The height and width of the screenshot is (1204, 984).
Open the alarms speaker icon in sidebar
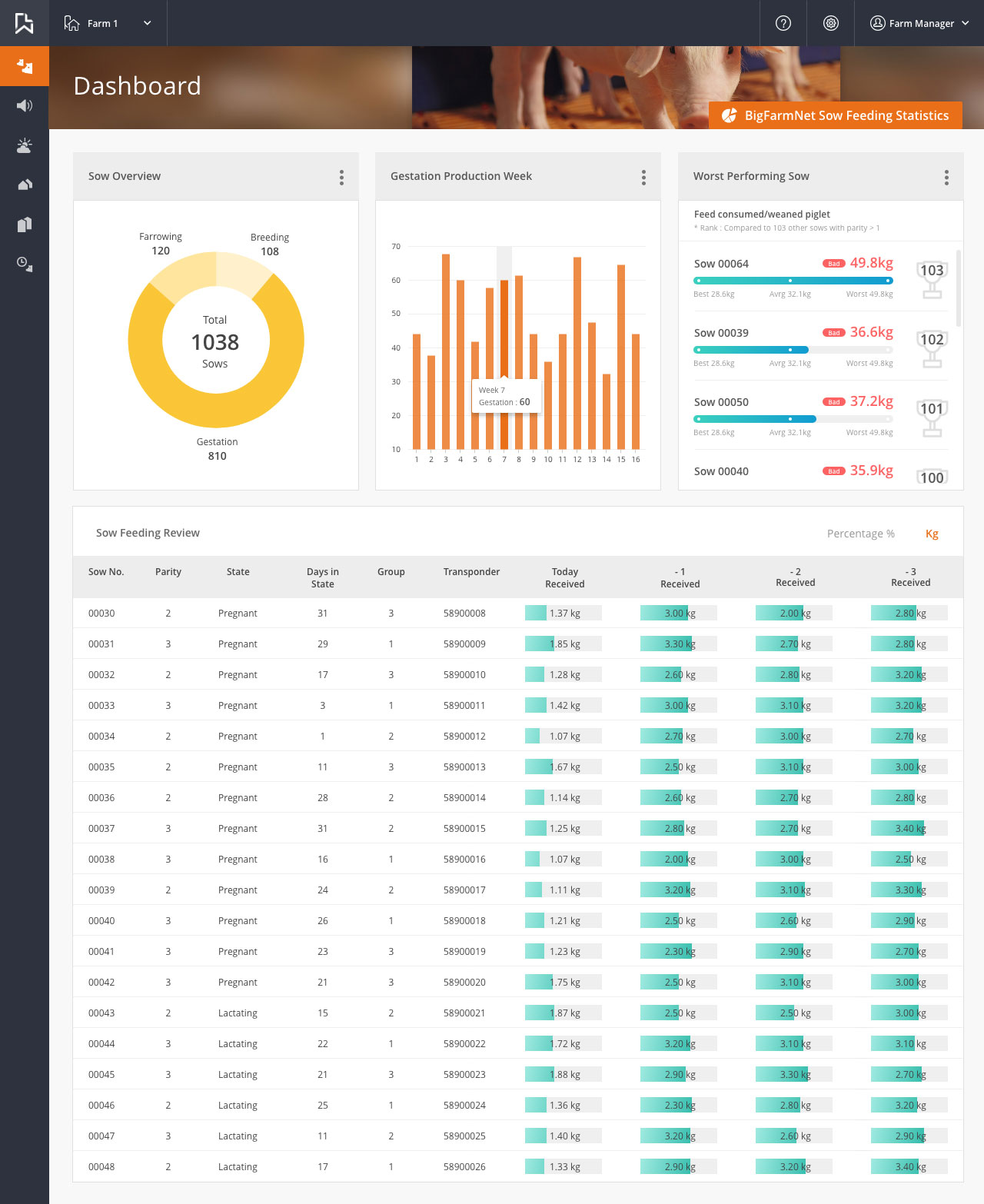pyautogui.click(x=24, y=105)
